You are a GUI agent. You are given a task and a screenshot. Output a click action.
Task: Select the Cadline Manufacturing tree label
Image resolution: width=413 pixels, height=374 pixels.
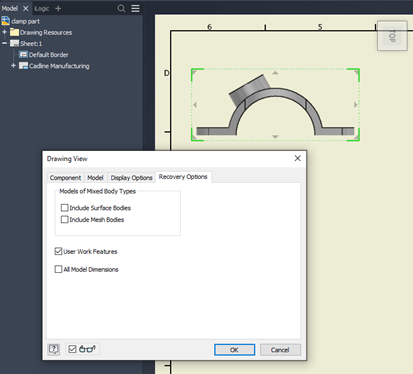point(59,66)
